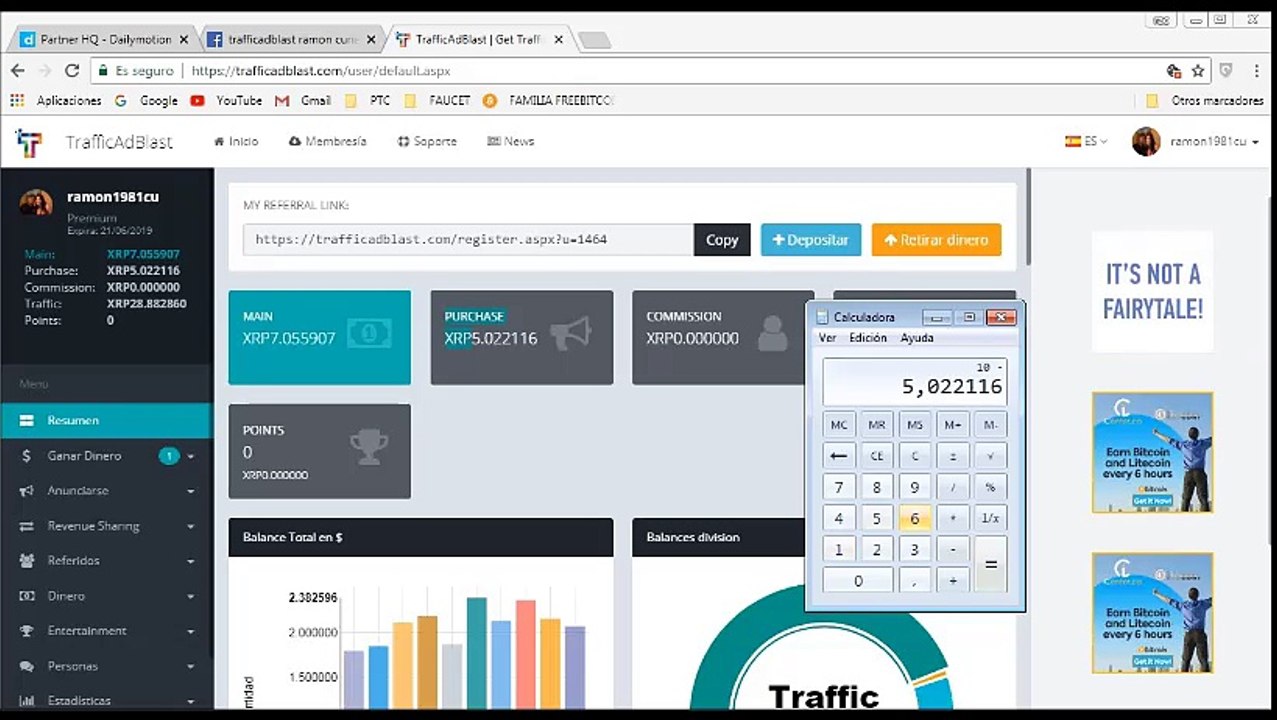Click the shield extension icon in toolbar
Image resolution: width=1277 pixels, height=720 pixels.
click(x=1226, y=71)
